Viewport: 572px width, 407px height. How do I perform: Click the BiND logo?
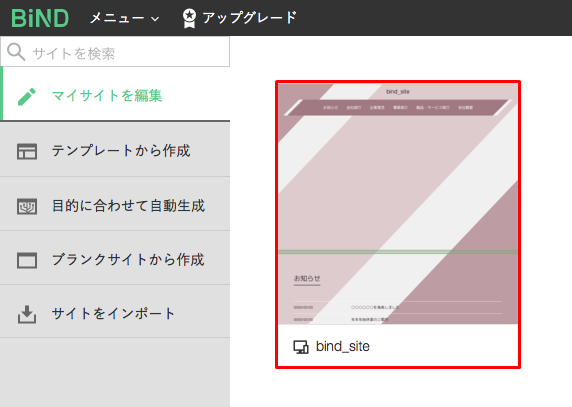tap(40, 18)
